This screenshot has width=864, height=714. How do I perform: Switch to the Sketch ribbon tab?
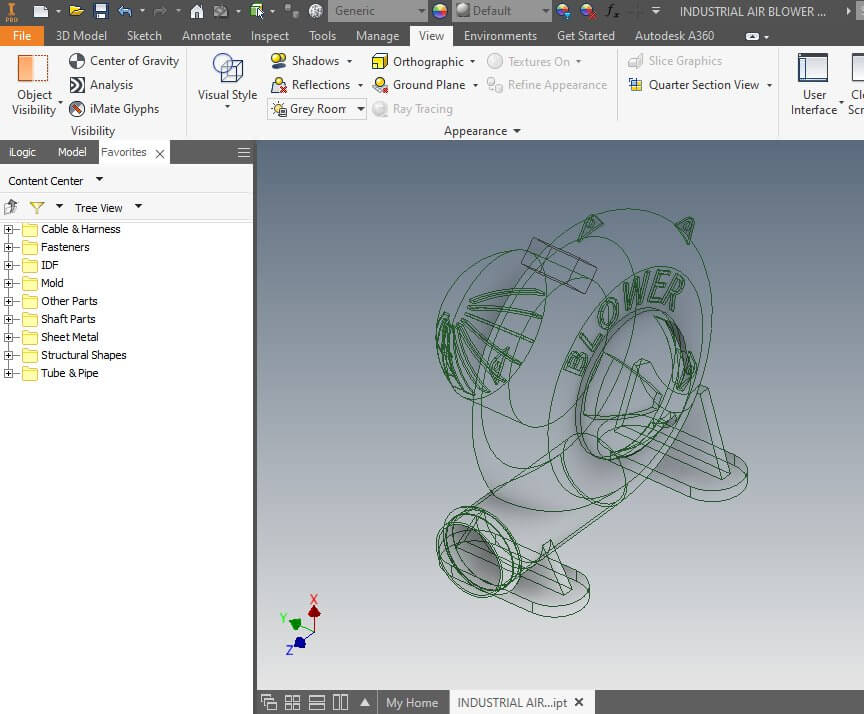(x=144, y=36)
